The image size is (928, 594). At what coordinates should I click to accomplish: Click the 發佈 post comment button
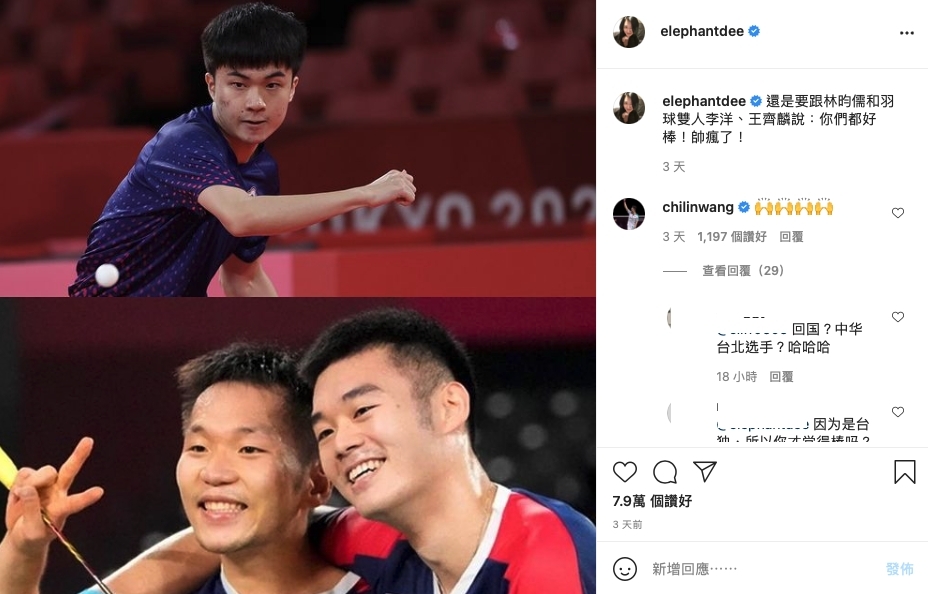pos(900,569)
